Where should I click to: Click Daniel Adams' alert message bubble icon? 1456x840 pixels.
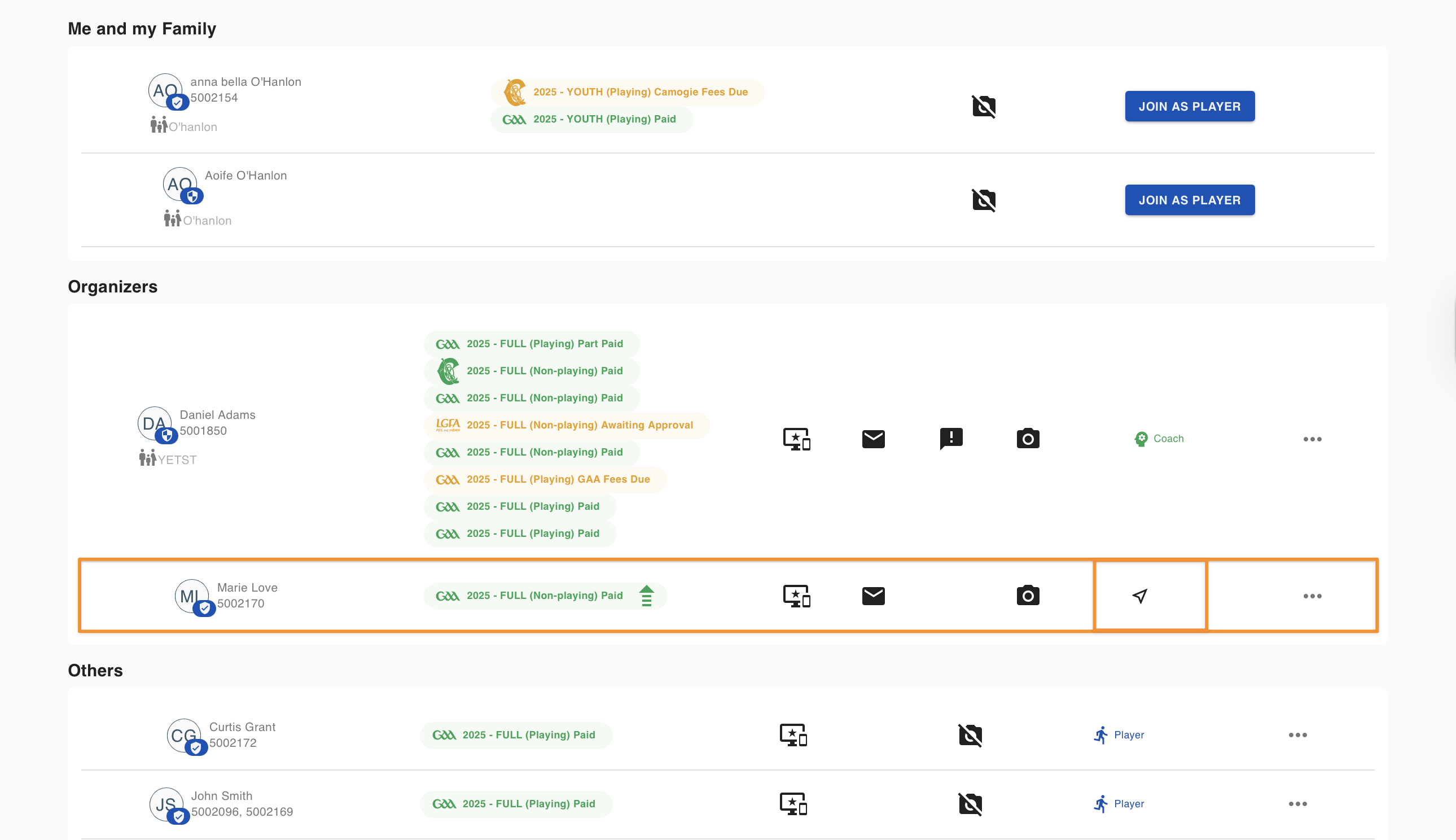951,439
